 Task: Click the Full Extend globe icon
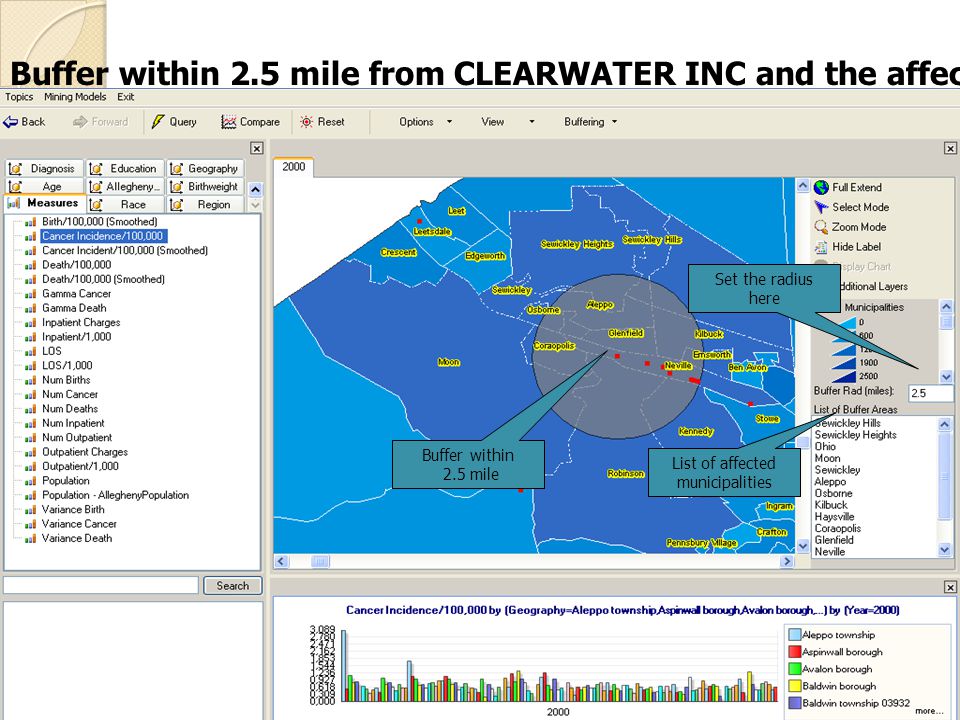point(821,187)
